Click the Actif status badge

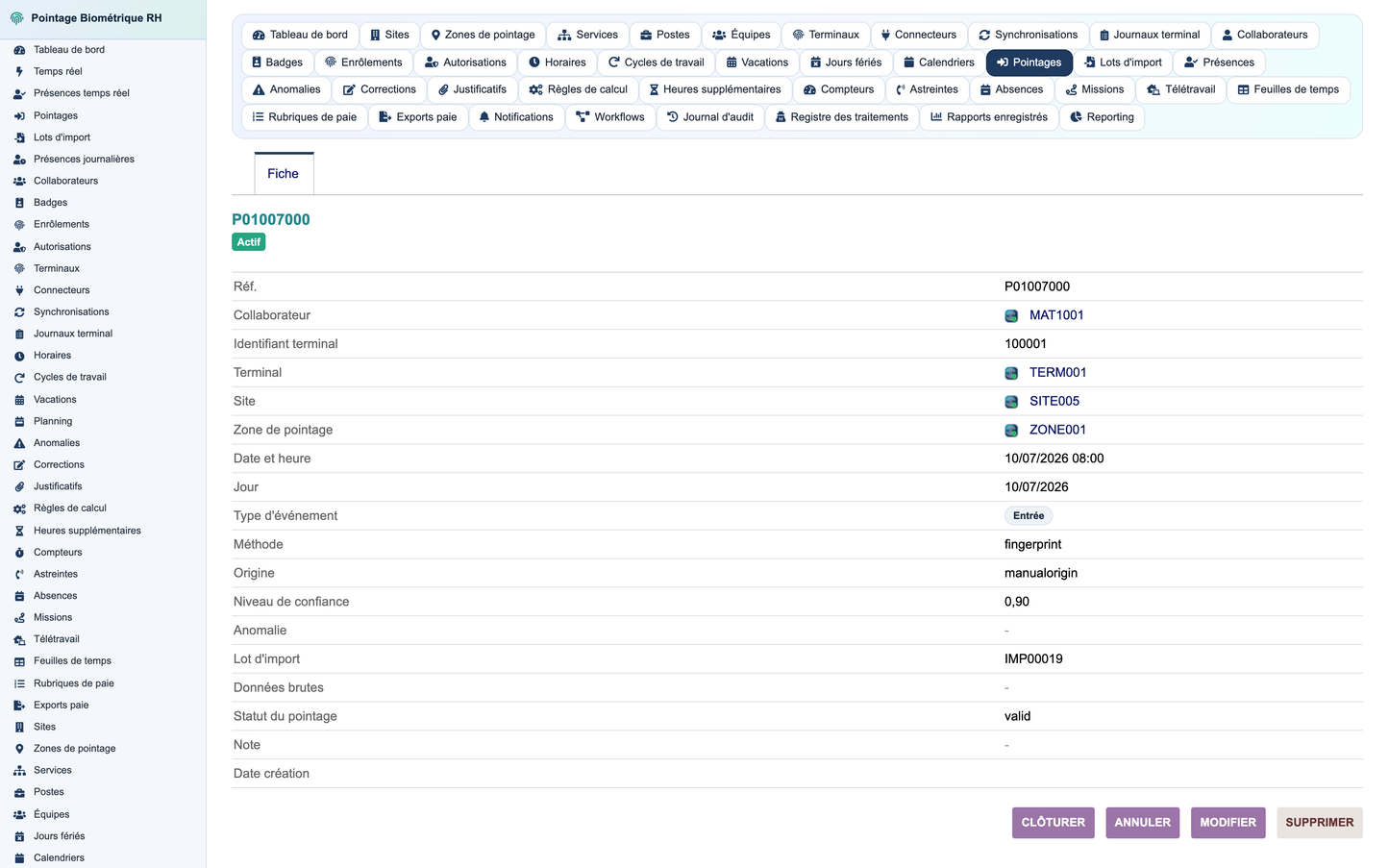(249, 242)
